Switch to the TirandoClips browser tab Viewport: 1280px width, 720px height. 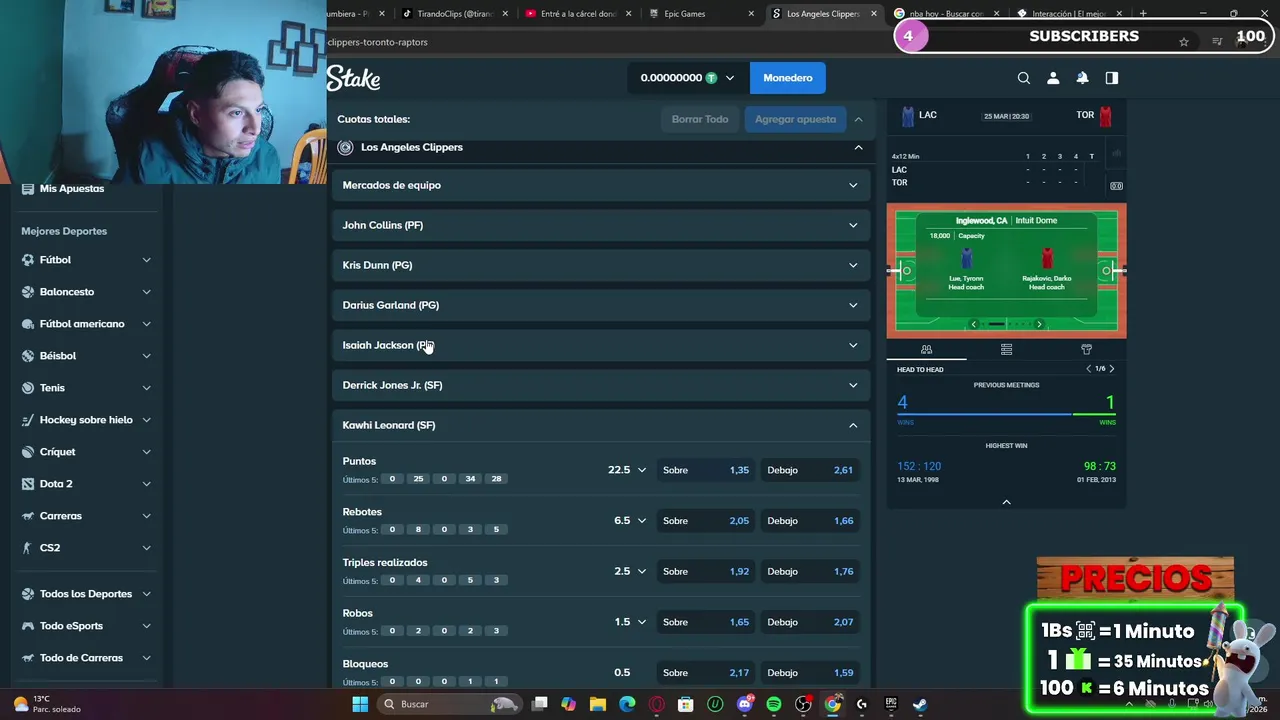click(454, 14)
